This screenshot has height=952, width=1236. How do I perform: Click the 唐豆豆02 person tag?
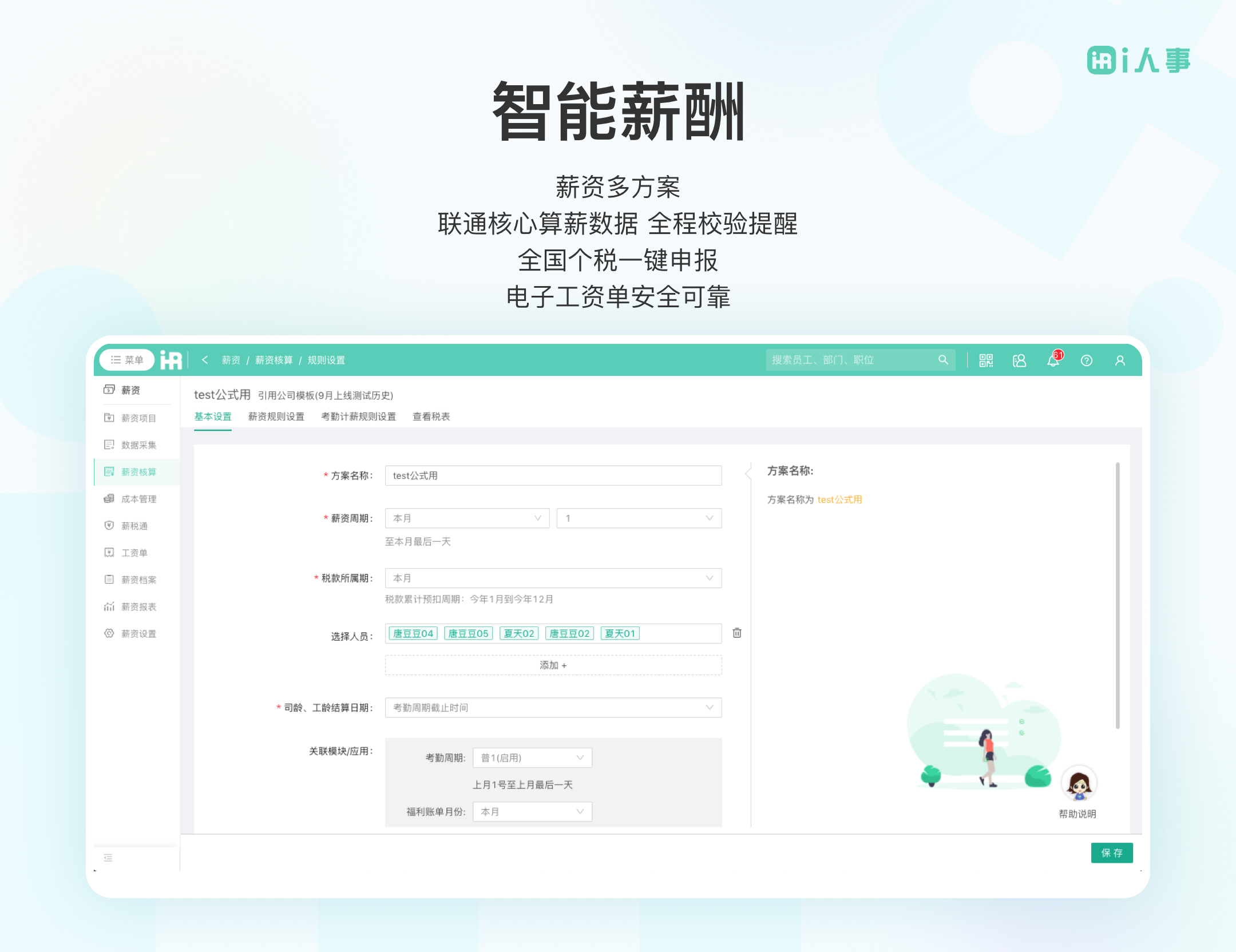[570, 633]
